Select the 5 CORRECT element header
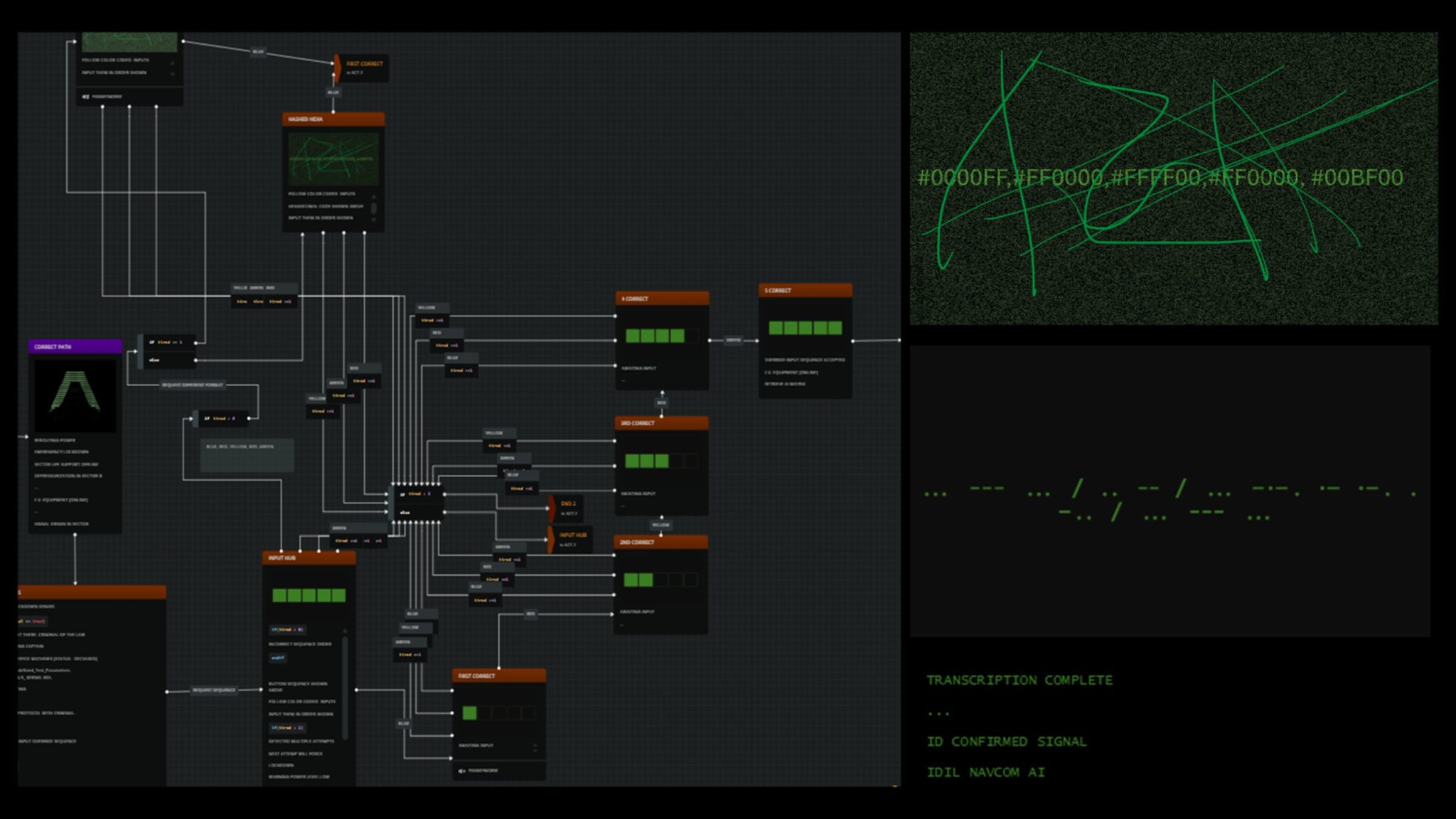1456x819 pixels. [x=805, y=290]
